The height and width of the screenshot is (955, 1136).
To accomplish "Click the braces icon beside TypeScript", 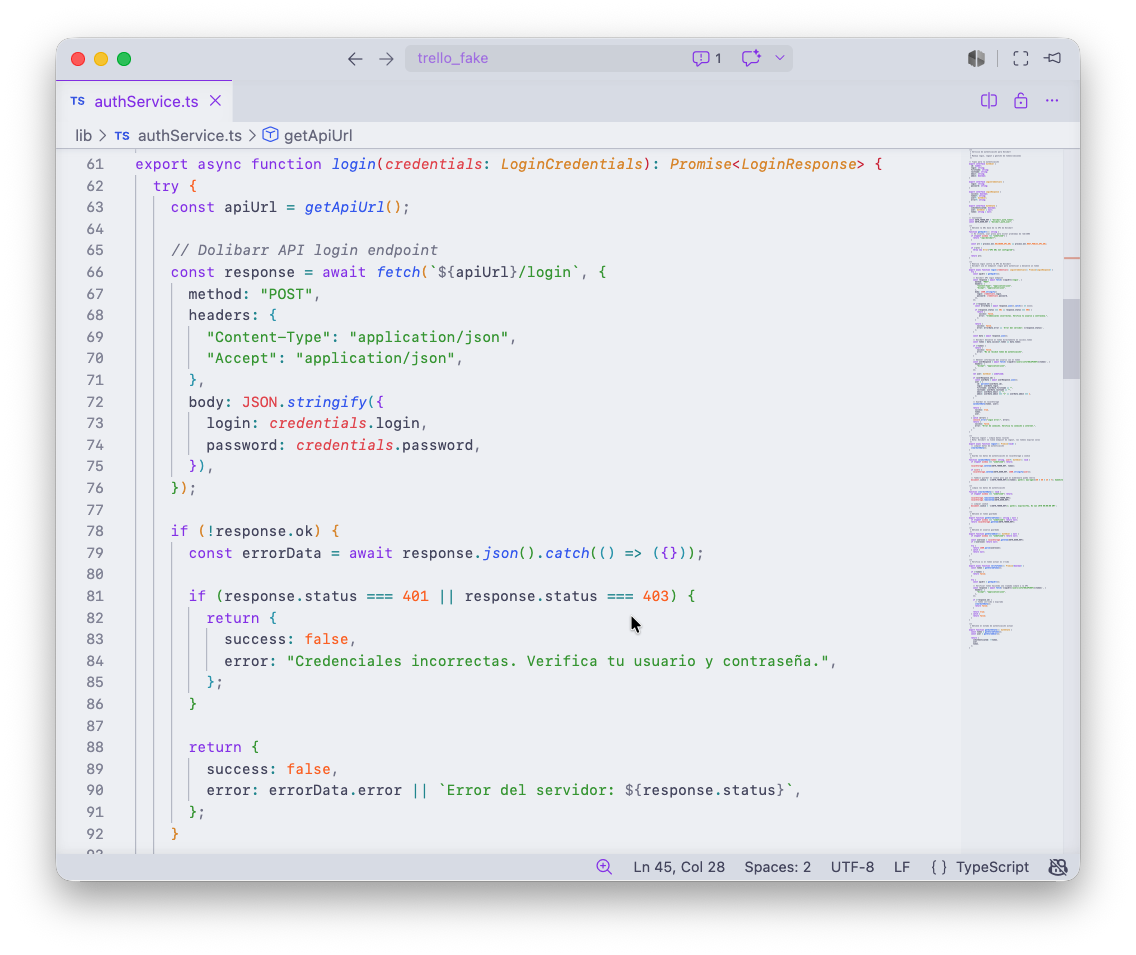I will click(x=938, y=867).
